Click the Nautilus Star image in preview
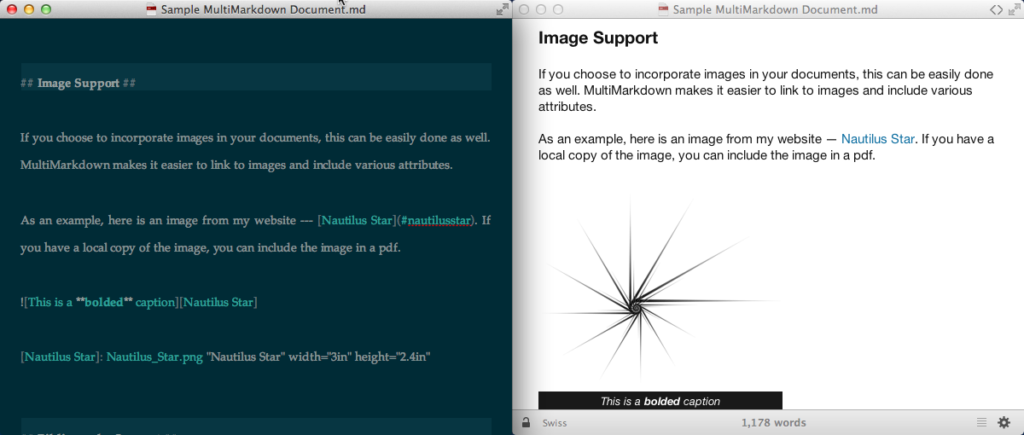Screen dimensions: 1024x435 click(x=660, y=287)
